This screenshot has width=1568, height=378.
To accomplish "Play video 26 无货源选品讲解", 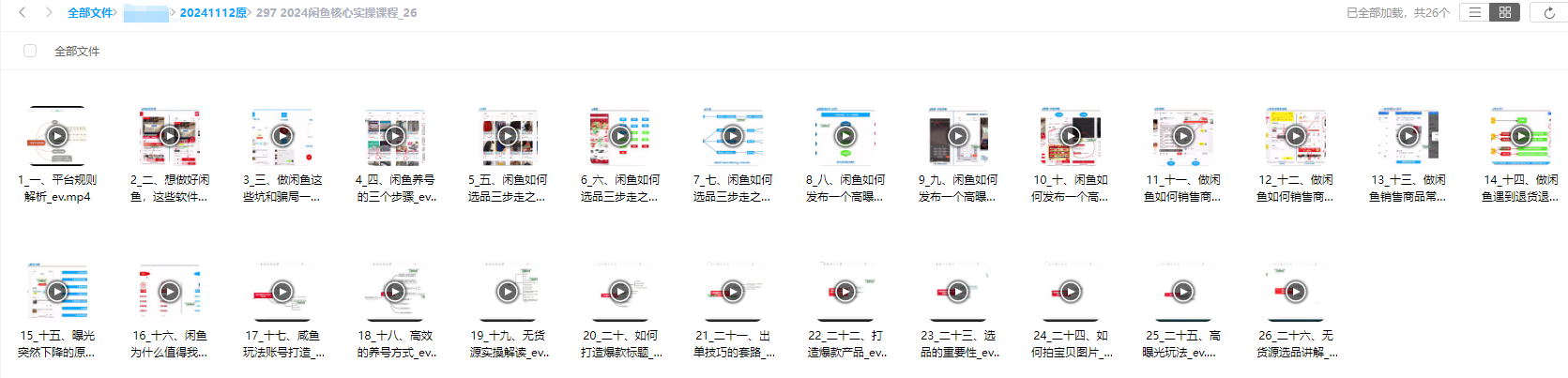I will pyautogui.click(x=1296, y=292).
